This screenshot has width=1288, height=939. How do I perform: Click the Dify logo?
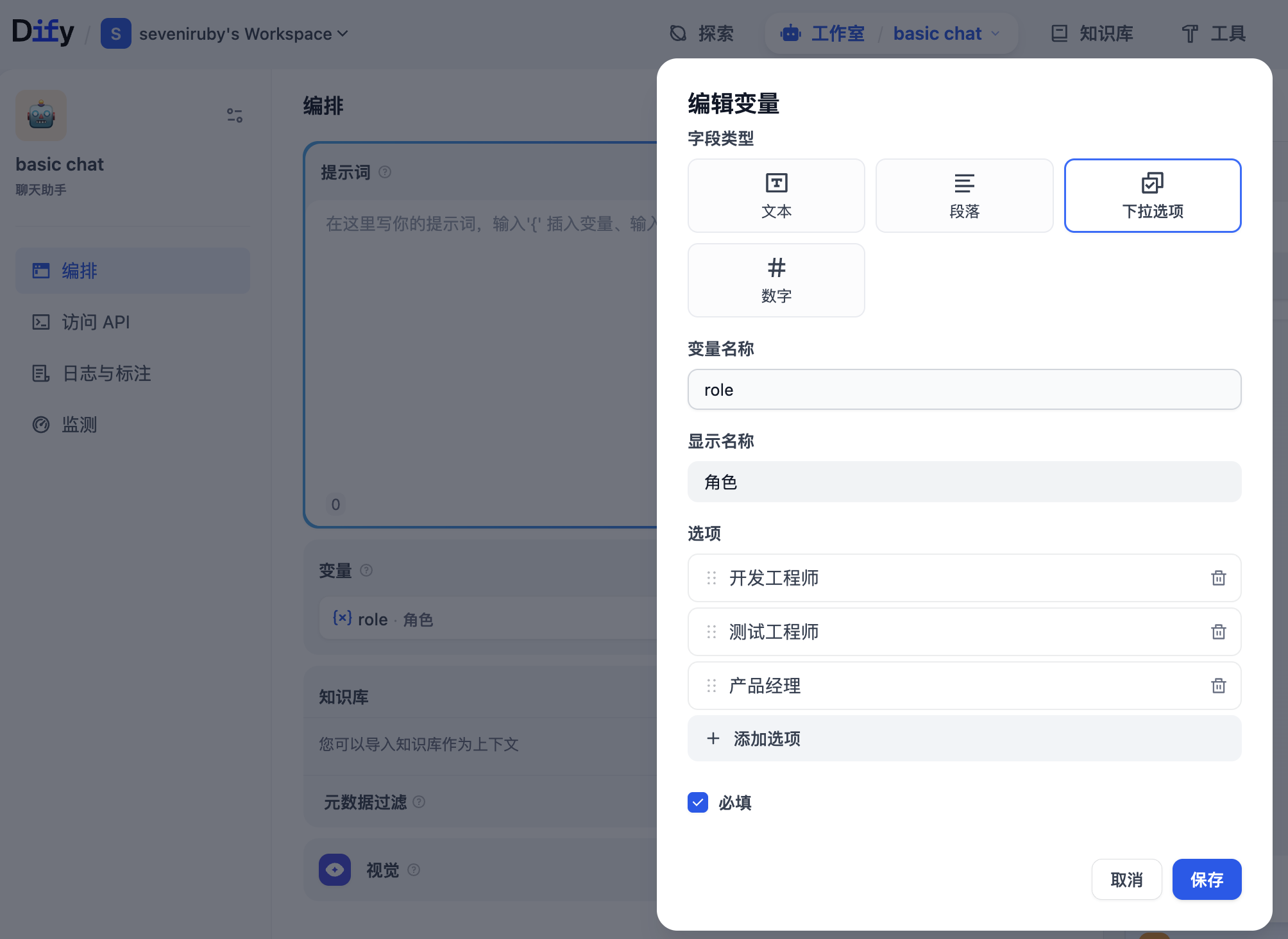click(x=43, y=32)
